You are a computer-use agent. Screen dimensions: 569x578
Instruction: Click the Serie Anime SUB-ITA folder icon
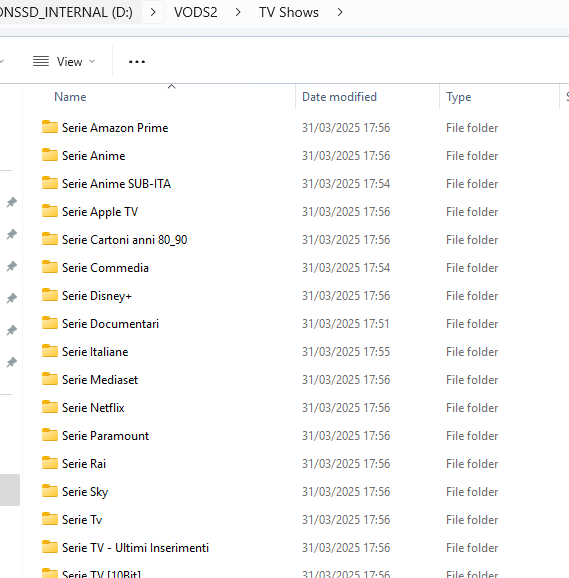[x=50, y=183]
